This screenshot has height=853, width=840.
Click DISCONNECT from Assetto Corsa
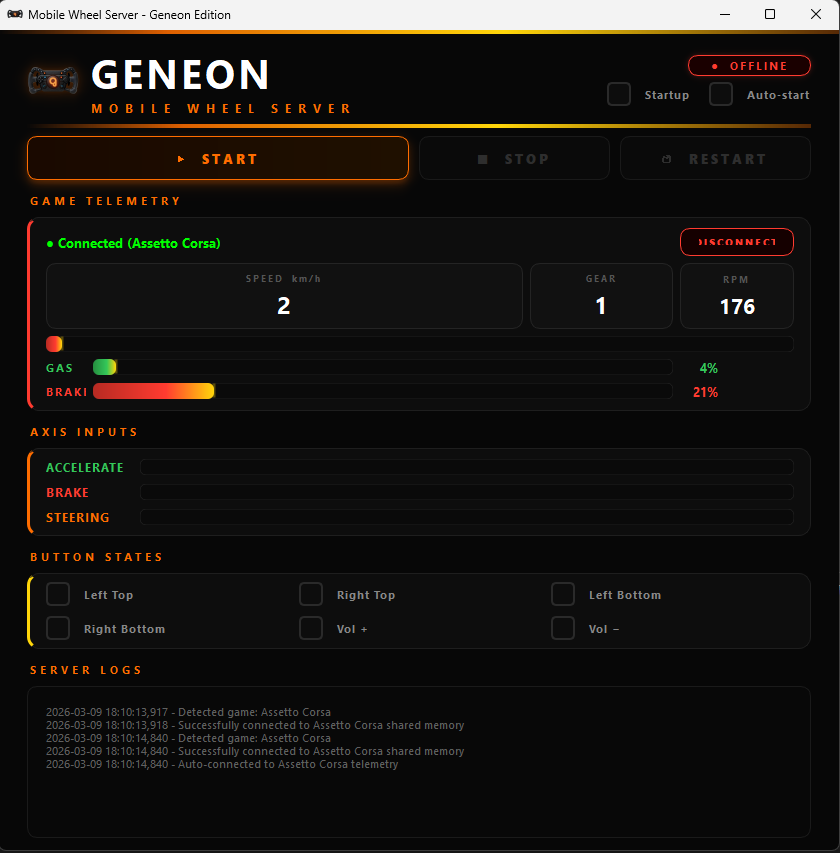[737, 241]
